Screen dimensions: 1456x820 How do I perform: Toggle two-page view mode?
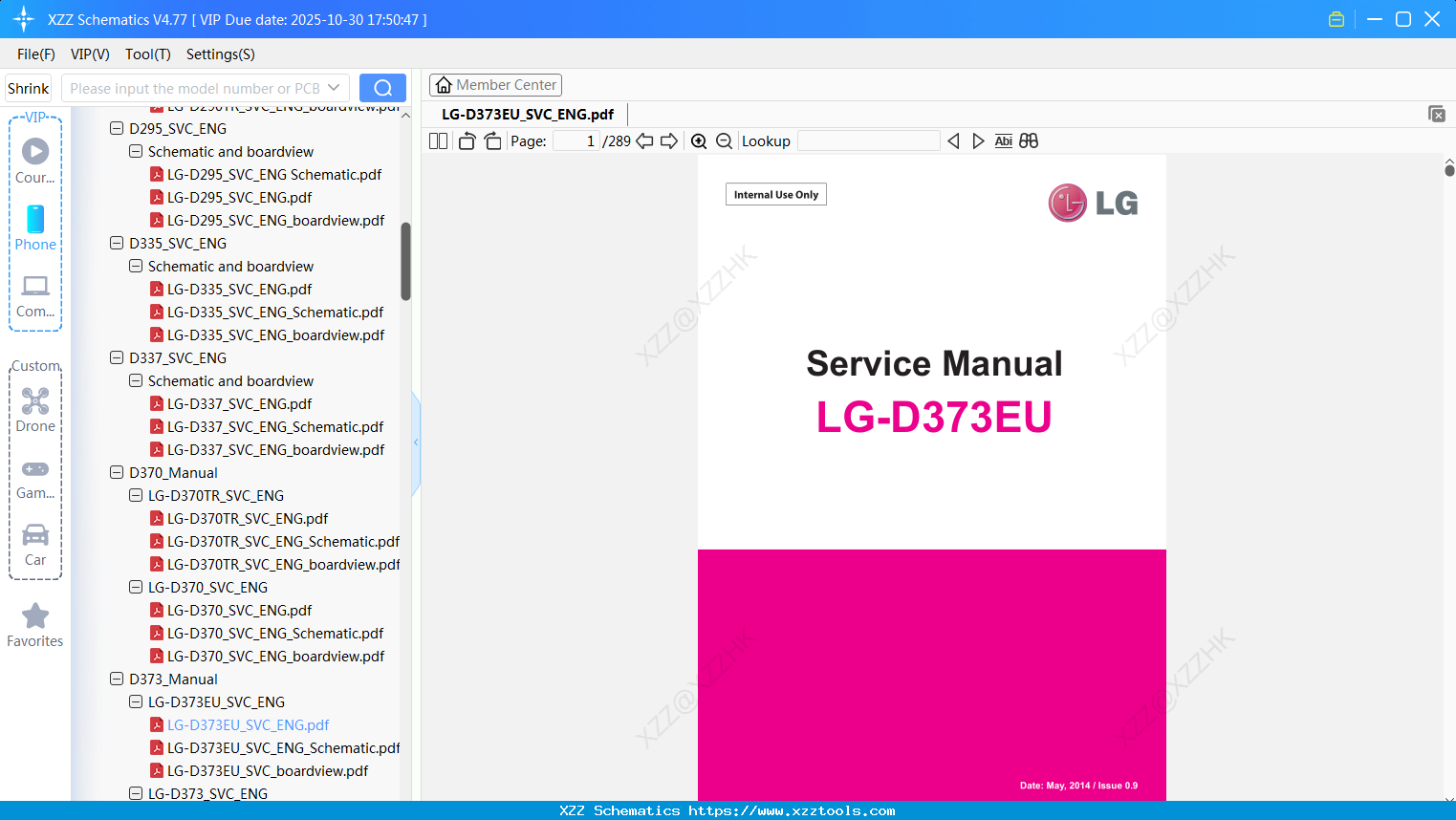point(437,140)
